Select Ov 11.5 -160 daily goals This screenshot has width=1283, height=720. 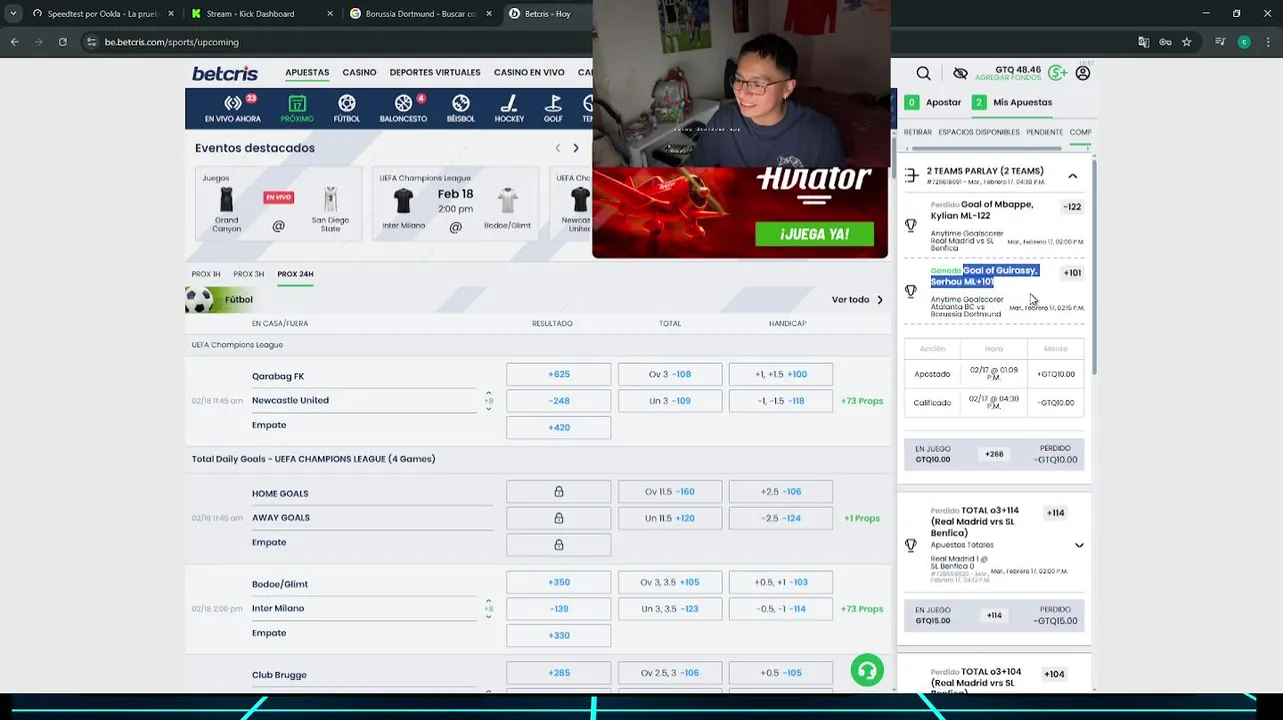670,491
